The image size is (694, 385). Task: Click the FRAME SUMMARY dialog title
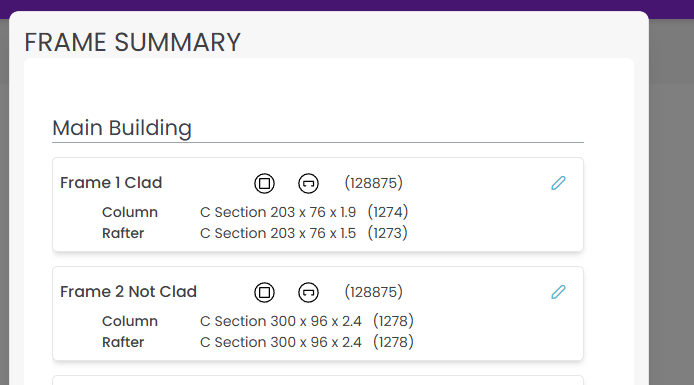[132, 42]
